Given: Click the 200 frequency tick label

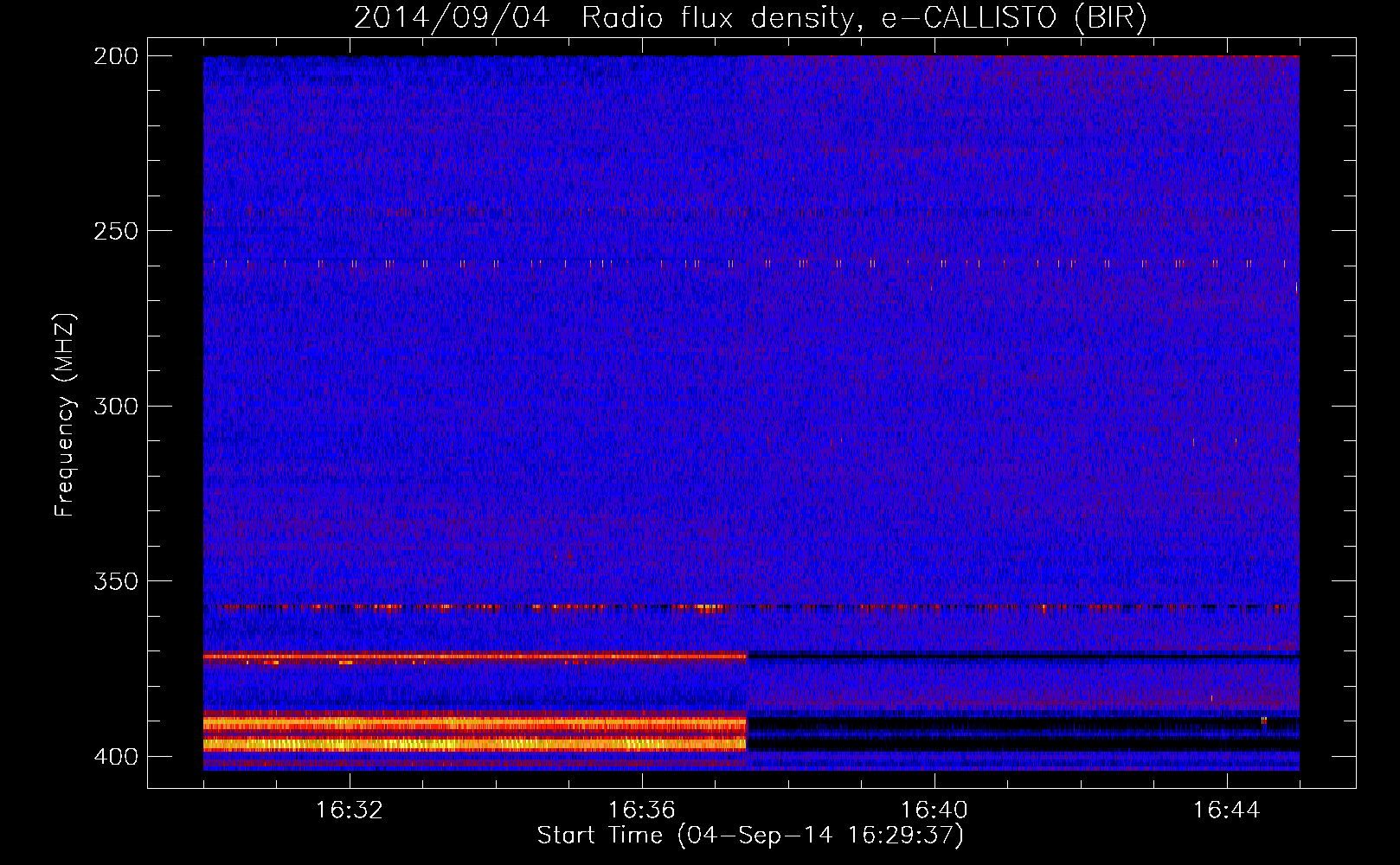Looking at the screenshot, I should pos(116,56).
